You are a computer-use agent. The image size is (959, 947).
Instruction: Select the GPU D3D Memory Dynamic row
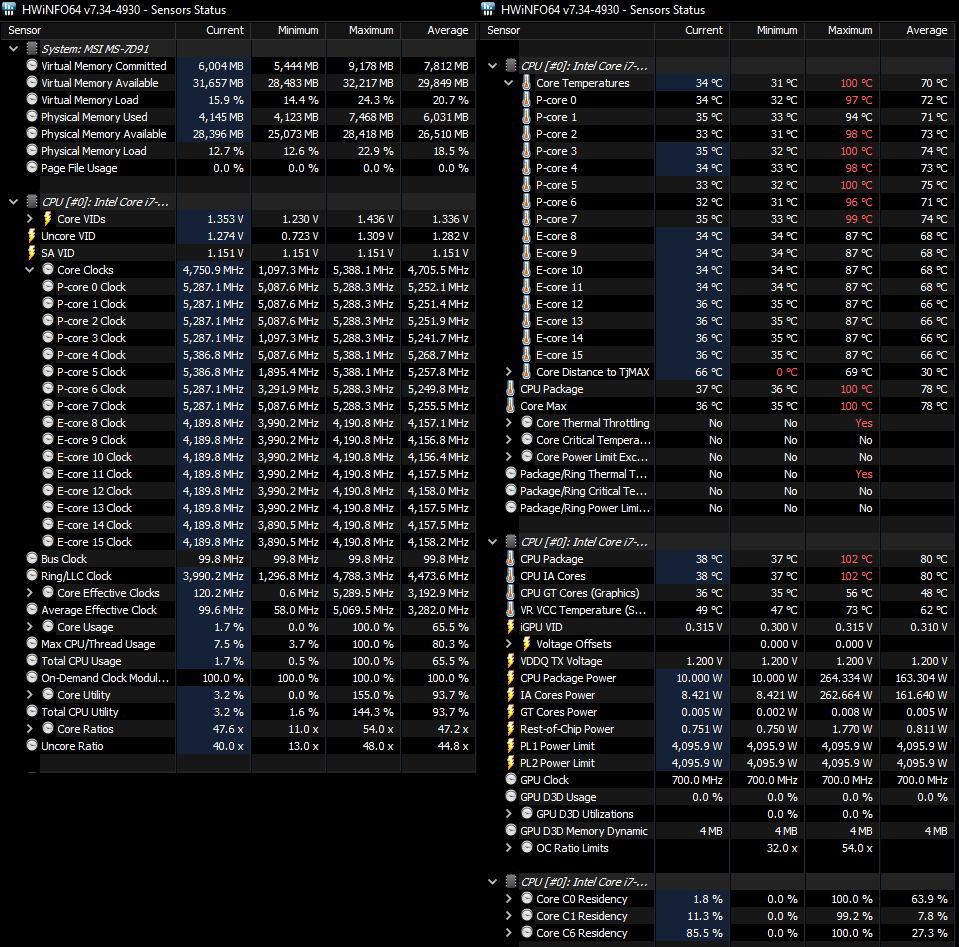[730, 831]
